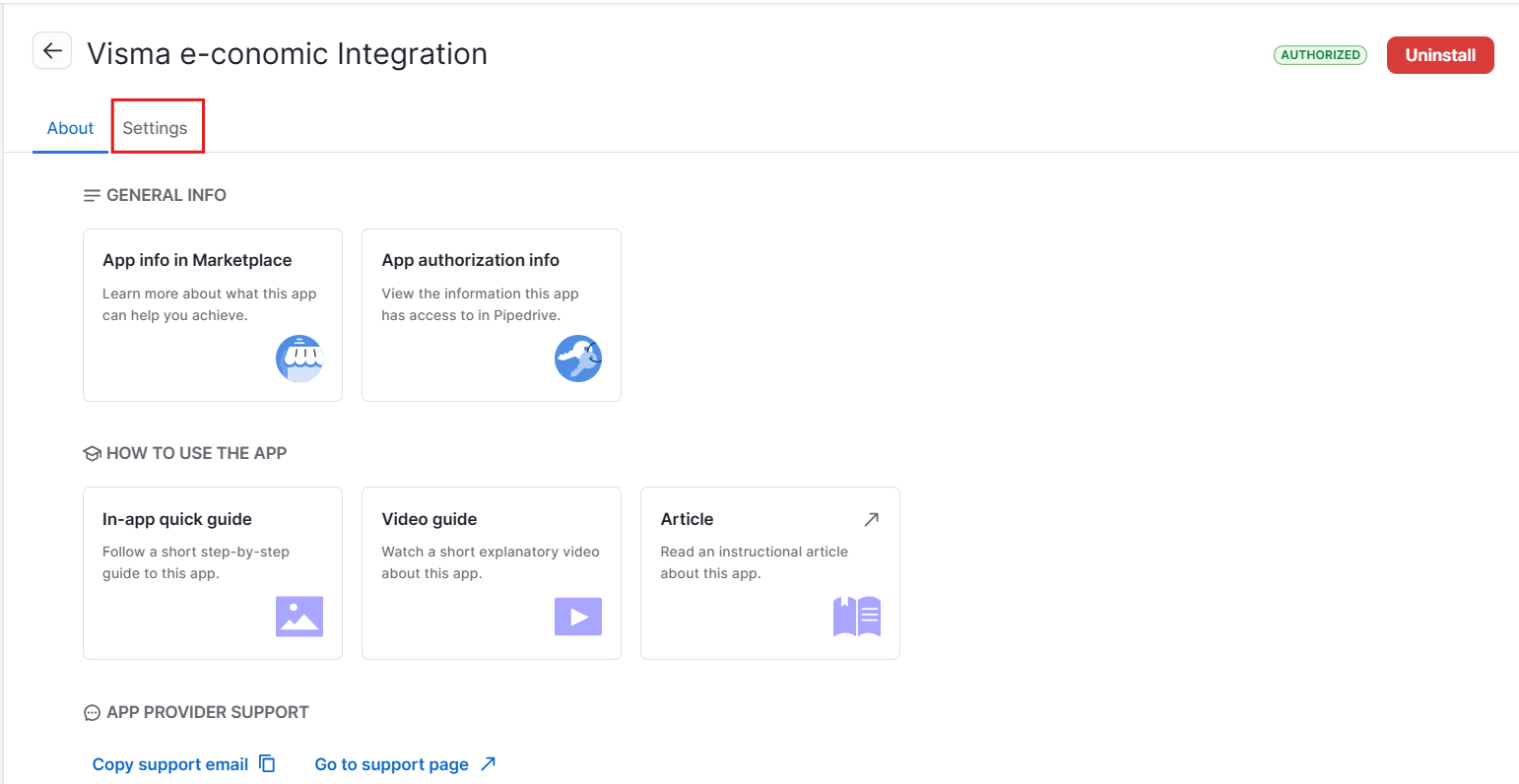This screenshot has height=784, width=1519.
Task: Start the In-app quick guide card title
Action: tap(177, 519)
